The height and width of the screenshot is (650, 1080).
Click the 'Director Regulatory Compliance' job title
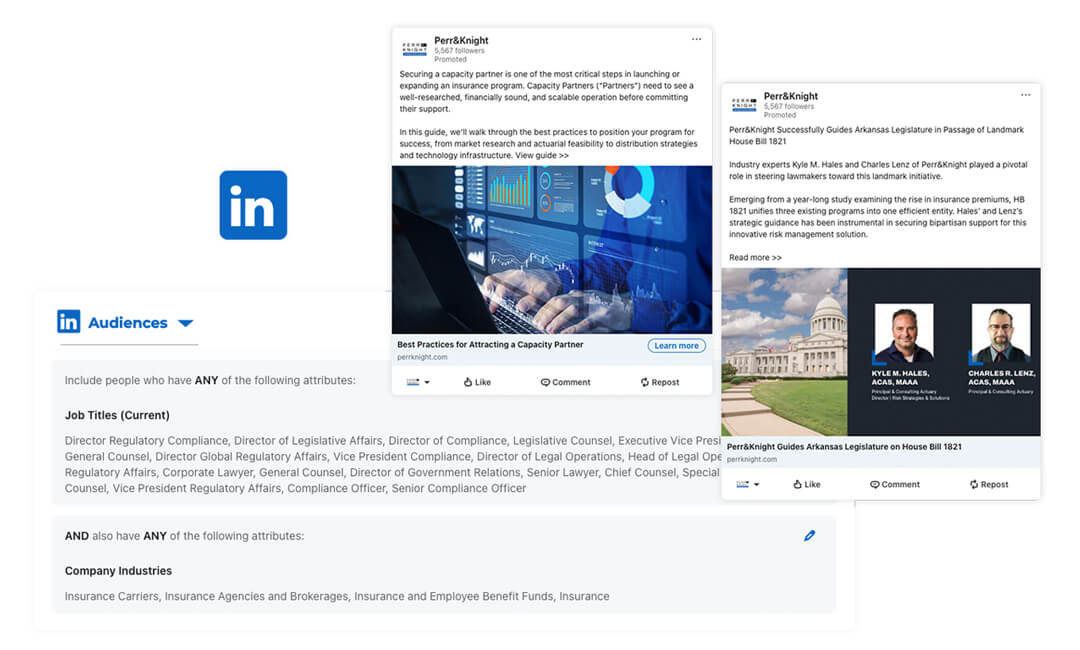[146, 441]
